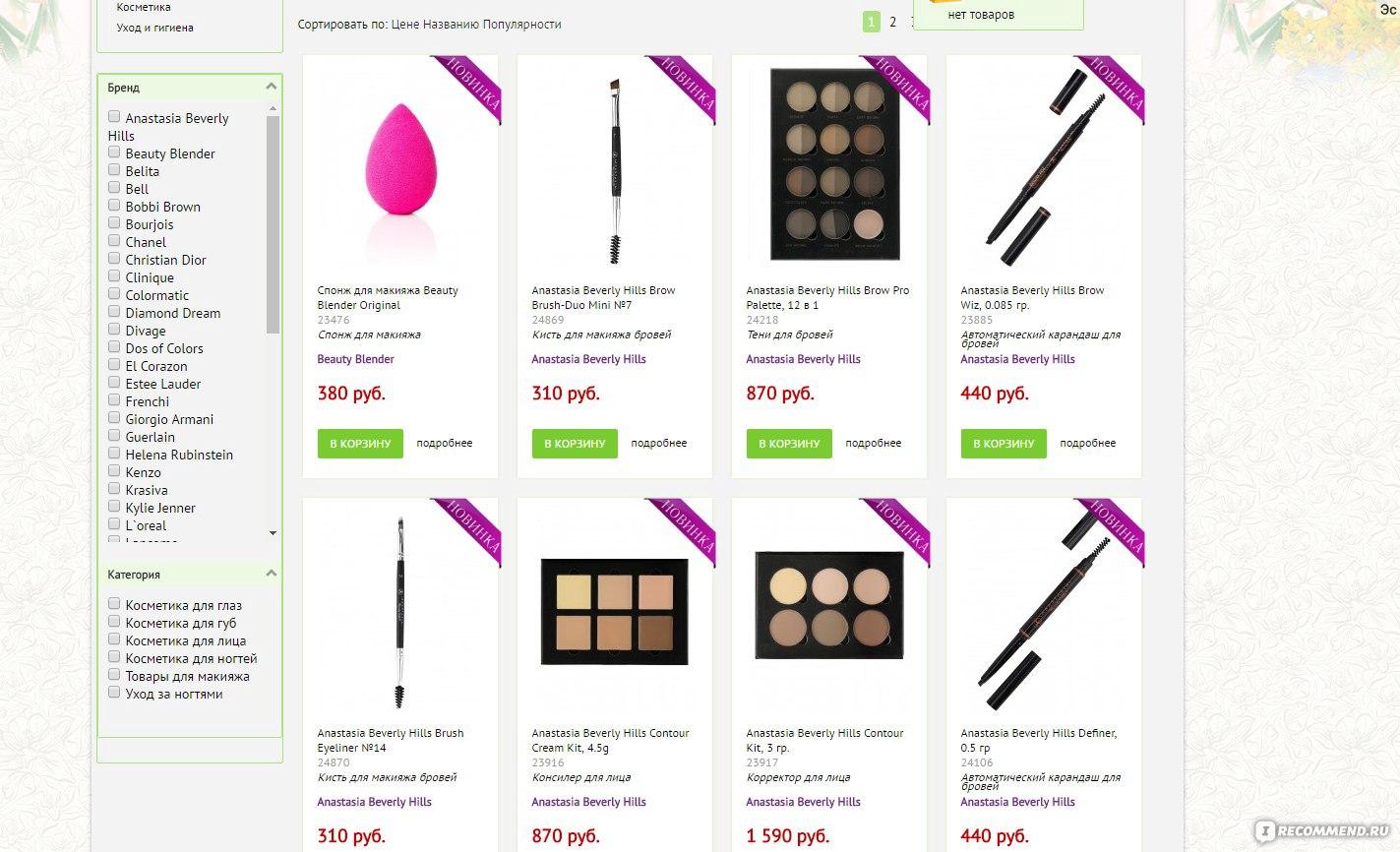Image resolution: width=1400 pixels, height=852 pixels.
Task: Add Beauty Blender sponge В КОРЗИНУ
Action: [360, 444]
